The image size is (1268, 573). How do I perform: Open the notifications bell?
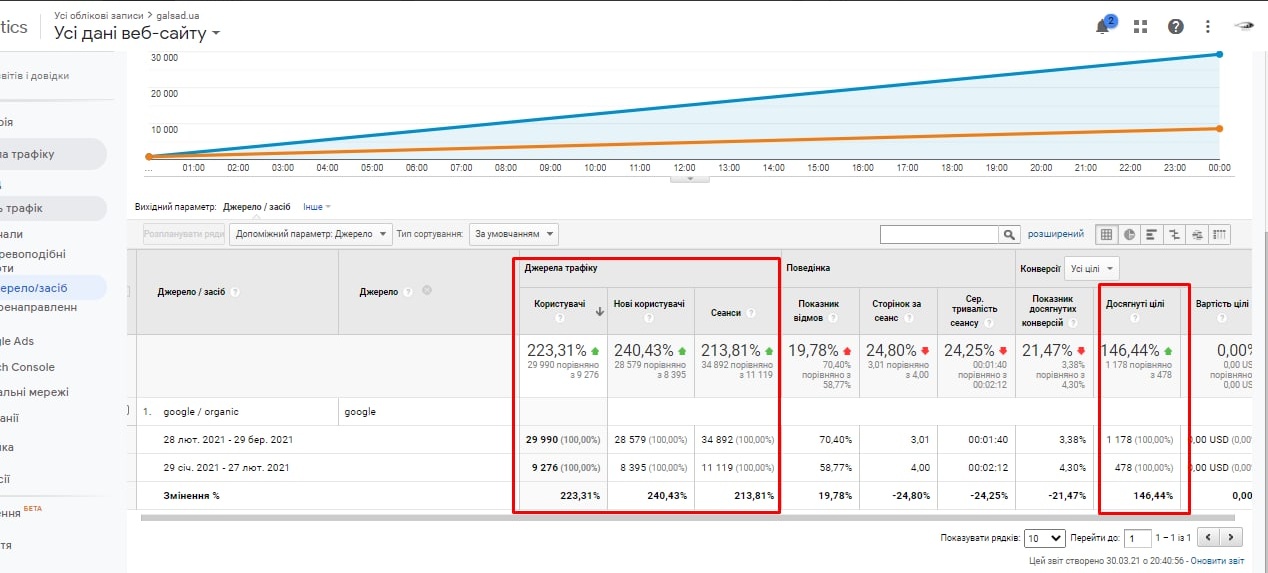pos(1104,27)
